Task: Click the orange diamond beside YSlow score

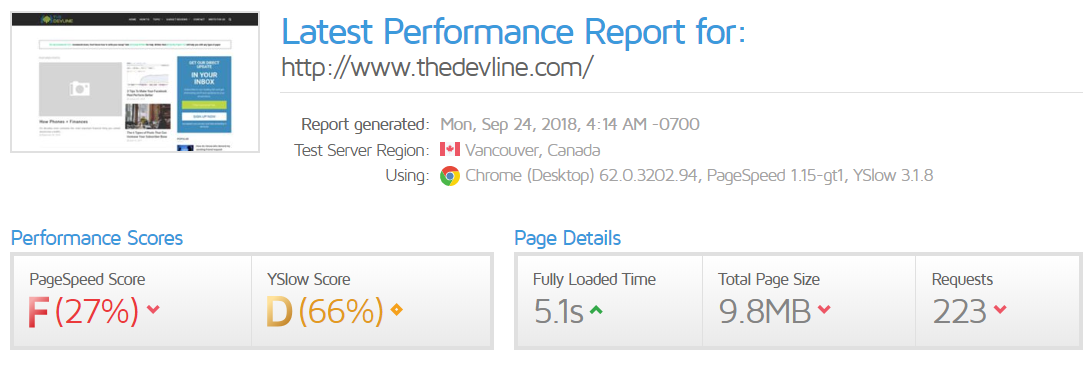Action: 396,310
